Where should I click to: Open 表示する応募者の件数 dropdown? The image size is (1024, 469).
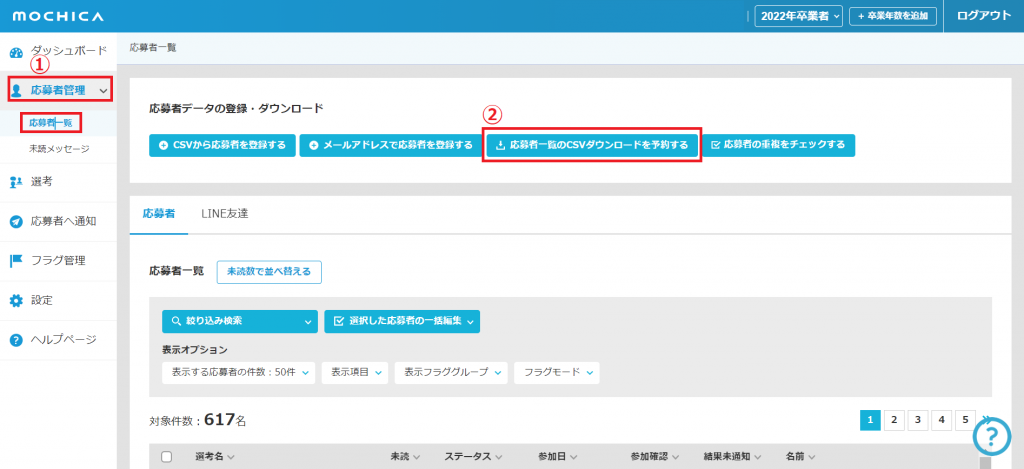point(239,372)
